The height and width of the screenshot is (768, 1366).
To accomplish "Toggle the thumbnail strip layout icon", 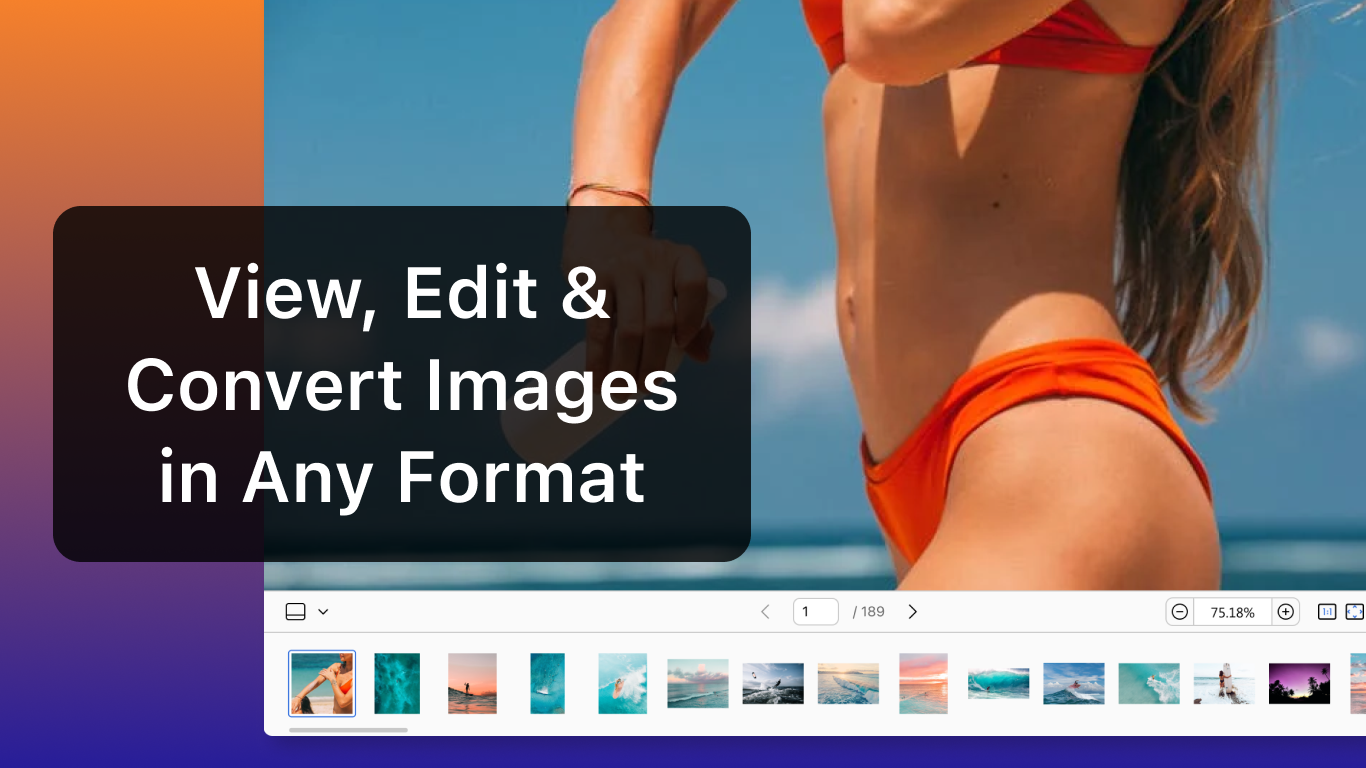I will click(295, 612).
